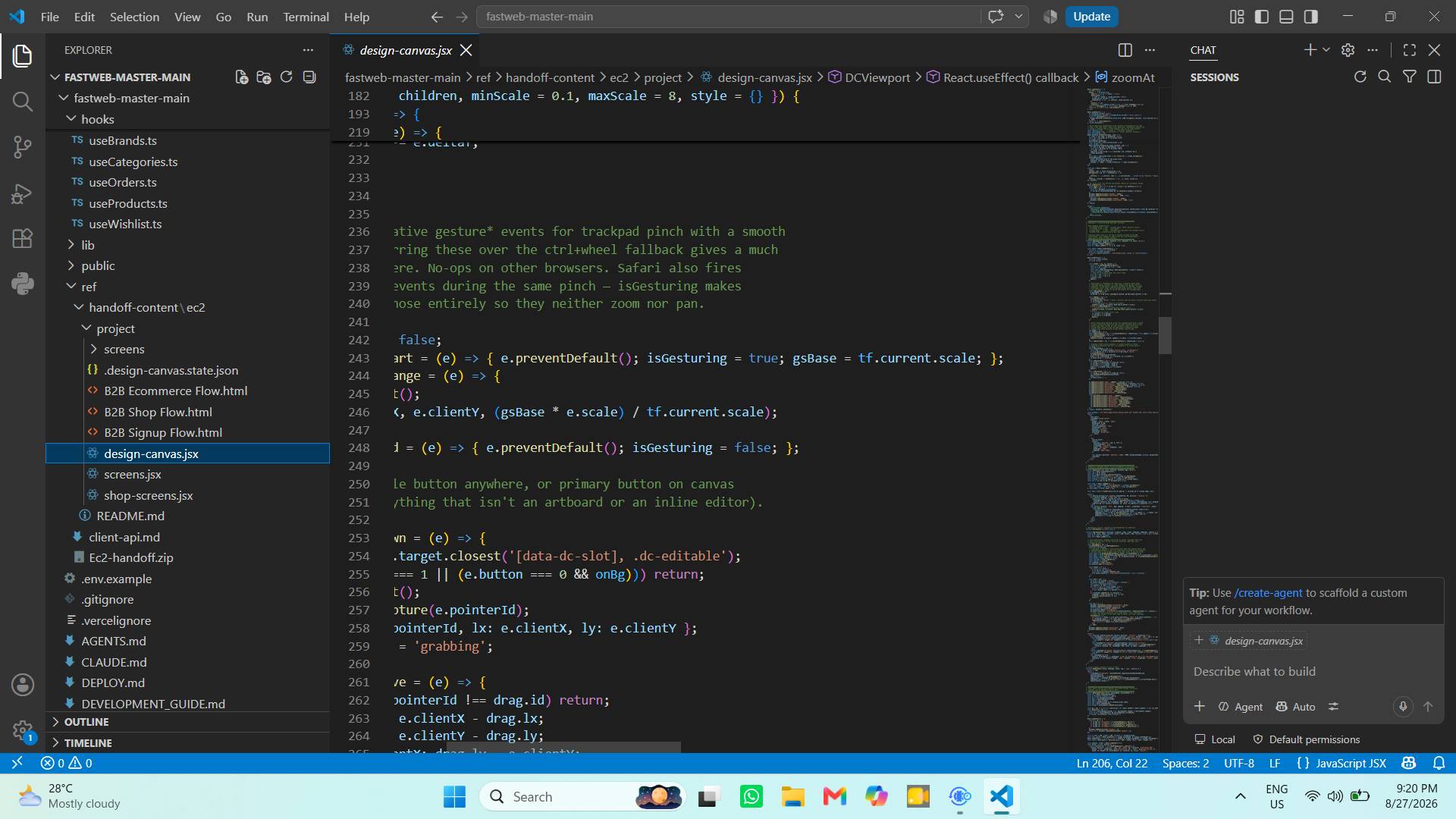Toggle the secondary side bar layout button
This screenshot has height=819, width=1456.
point(1310,17)
